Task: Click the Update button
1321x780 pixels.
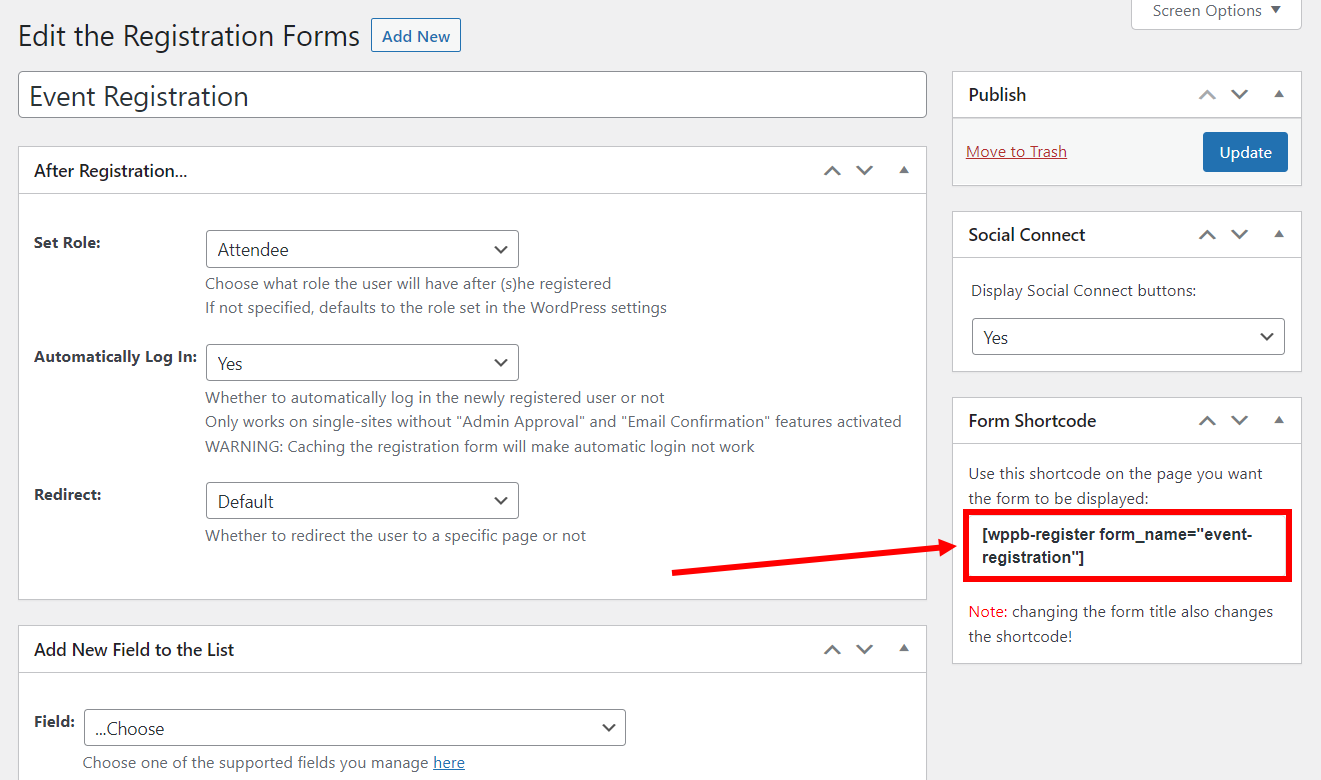Action: [1245, 152]
